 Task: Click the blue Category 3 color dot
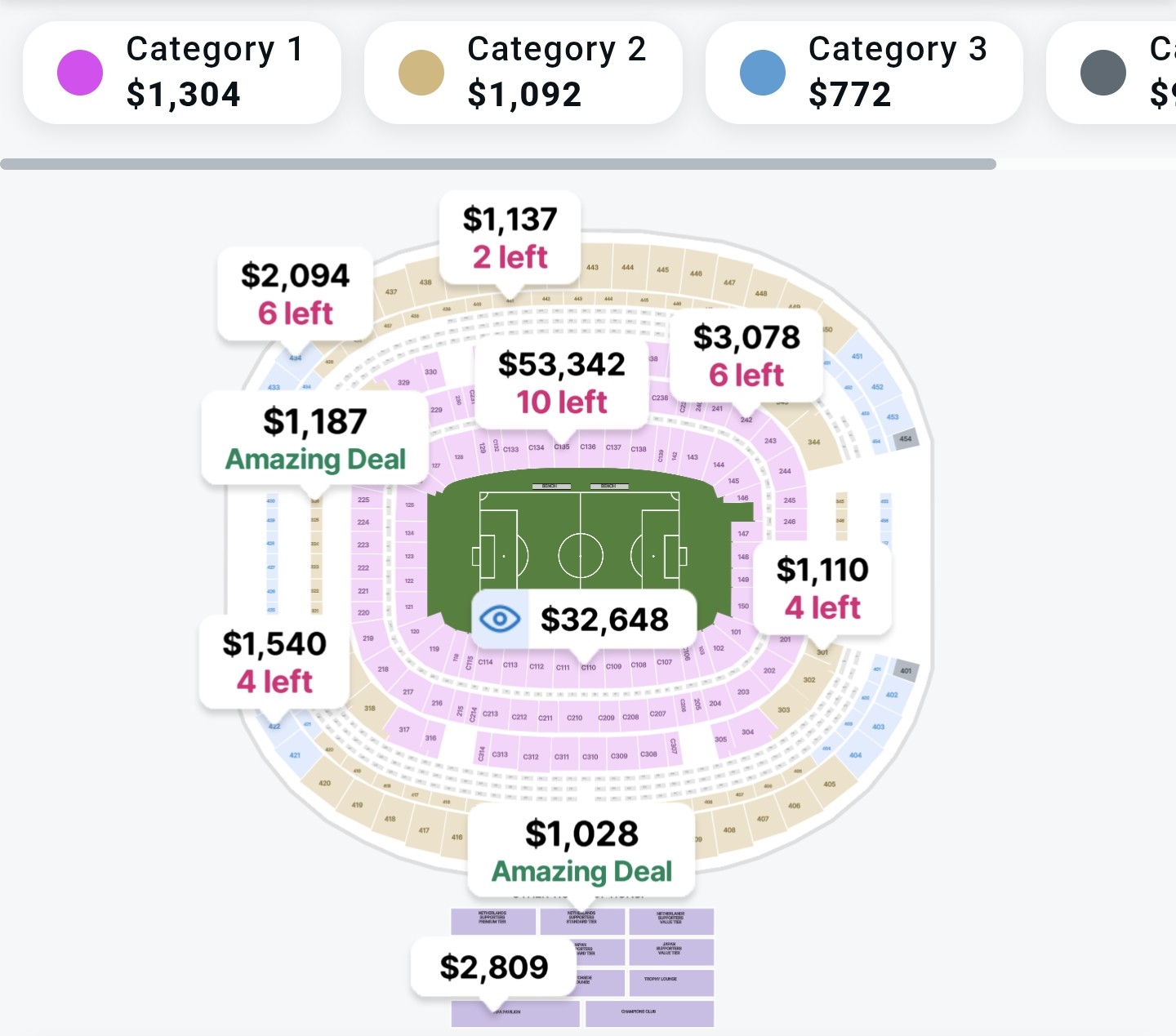pos(763,72)
